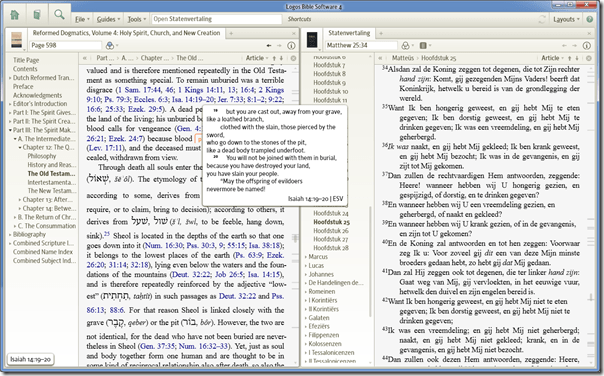Click Isaiah 14:19–20 status tooltip at bottom
Image resolution: width=604 pixels, height=376 pixels.
pos(30,359)
